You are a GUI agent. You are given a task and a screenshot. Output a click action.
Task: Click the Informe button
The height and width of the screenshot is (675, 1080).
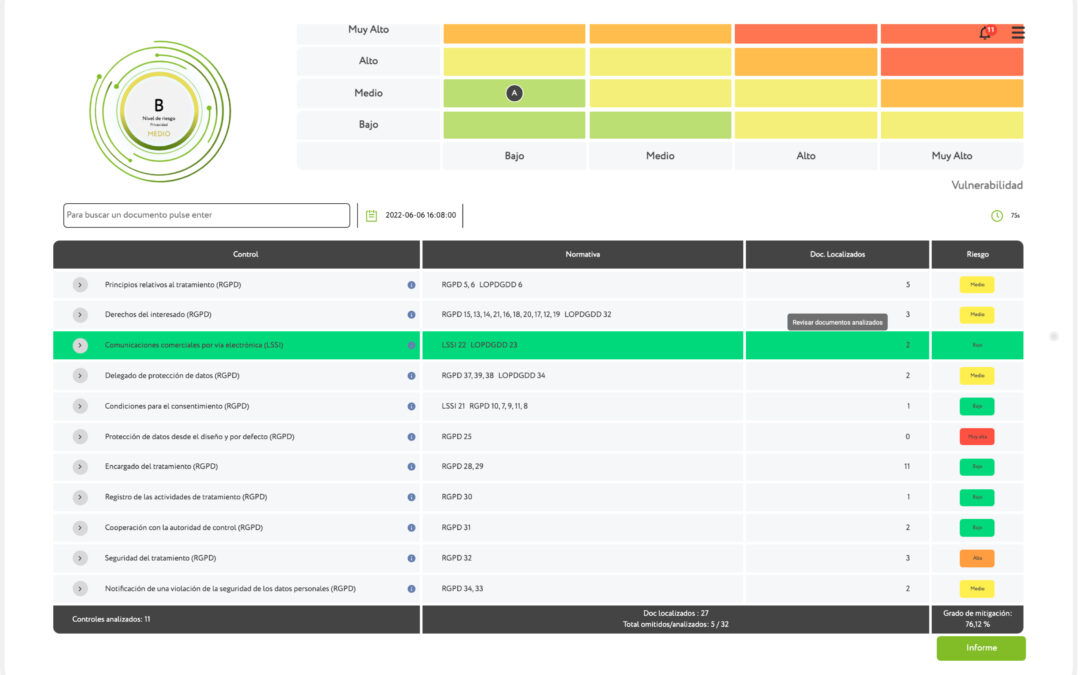(981, 648)
